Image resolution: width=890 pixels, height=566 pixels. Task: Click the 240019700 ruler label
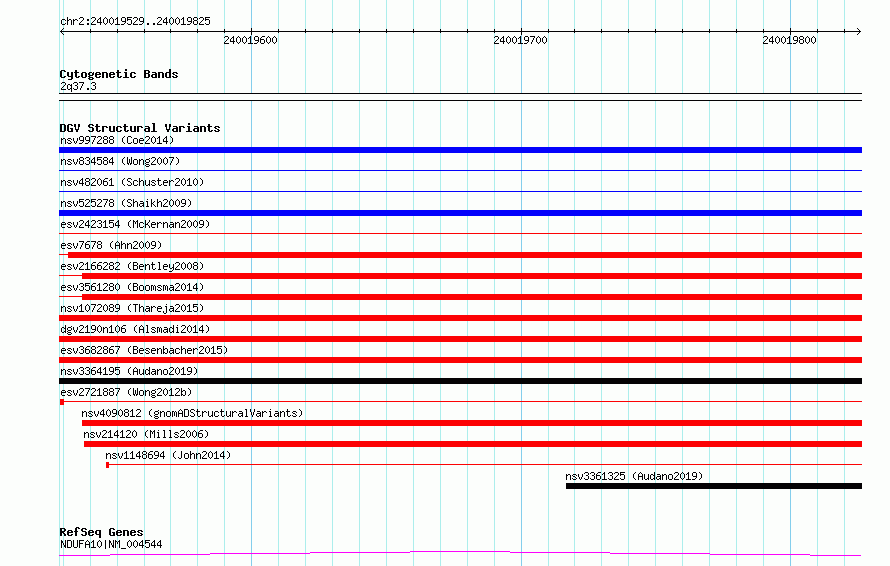520,40
